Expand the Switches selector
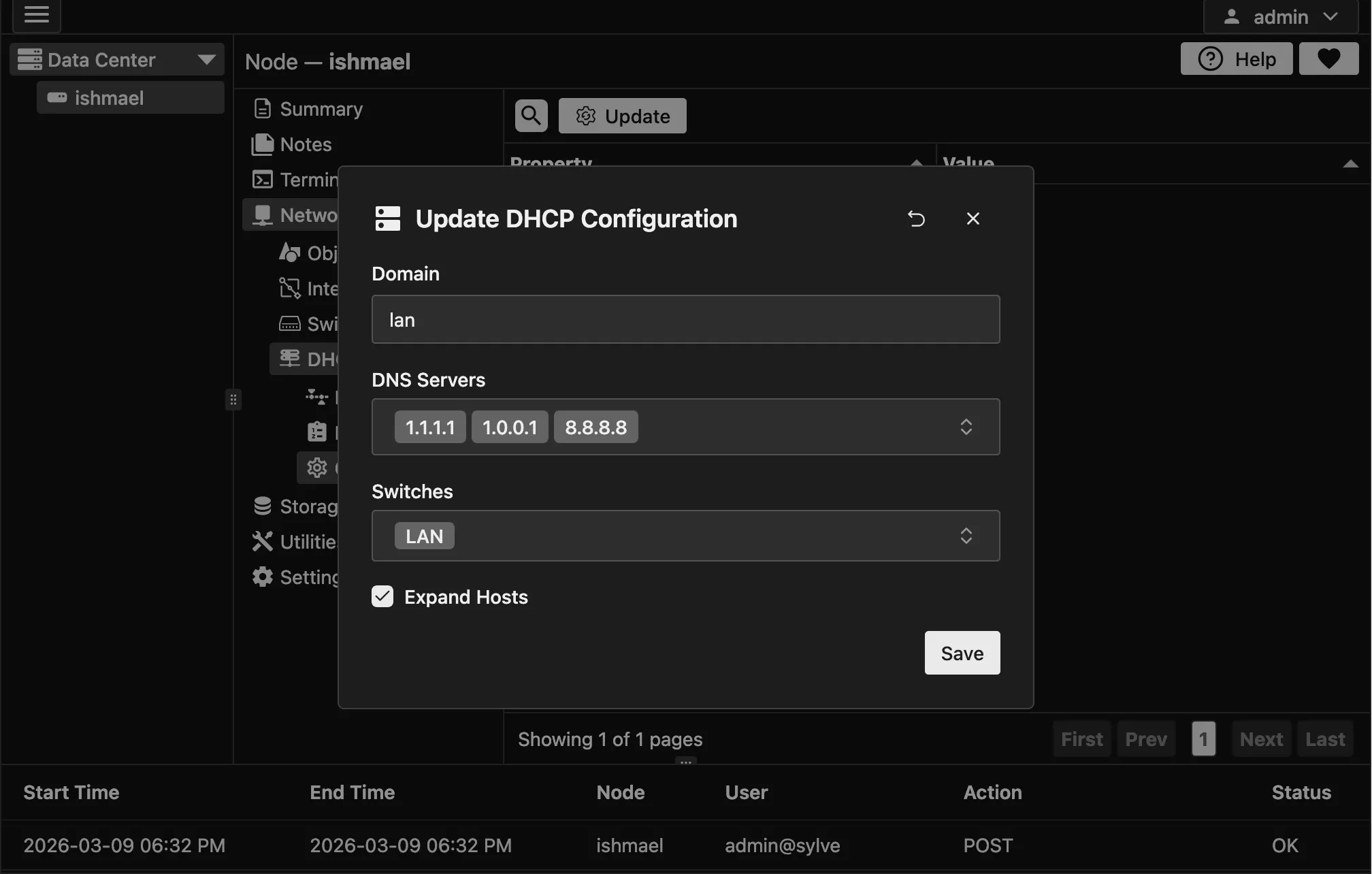 [x=966, y=536]
